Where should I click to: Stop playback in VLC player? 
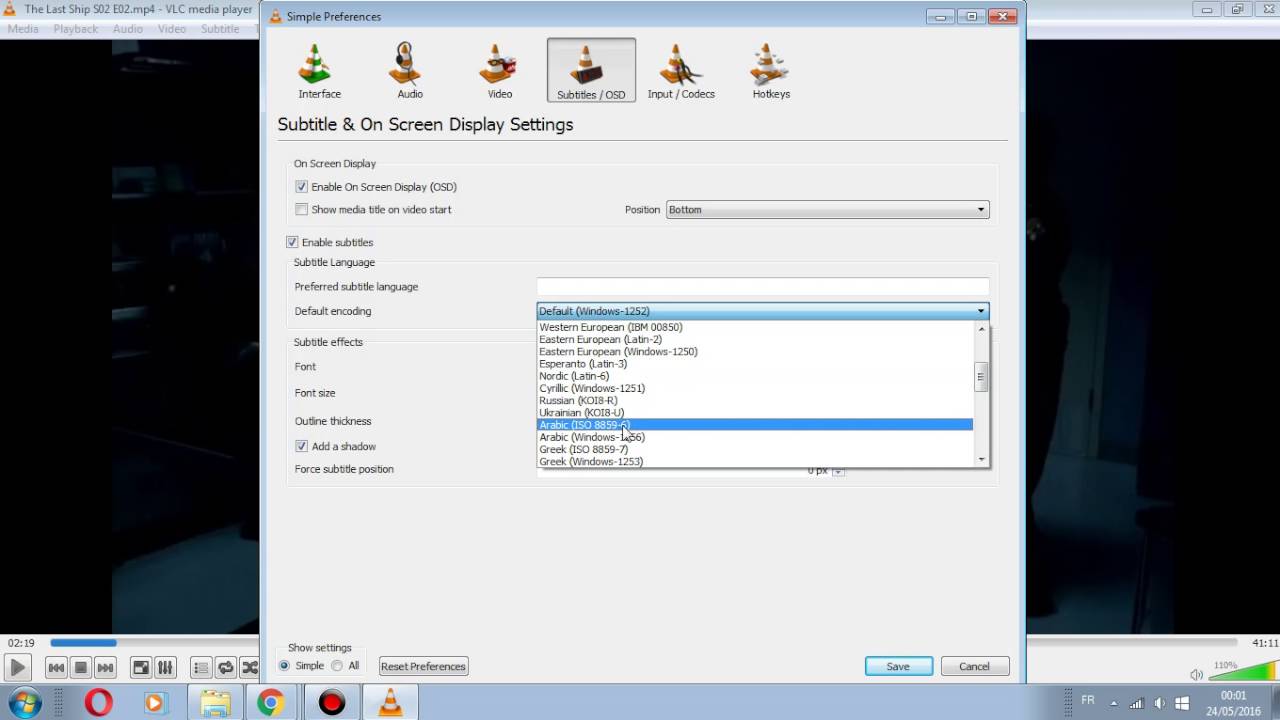[81, 667]
